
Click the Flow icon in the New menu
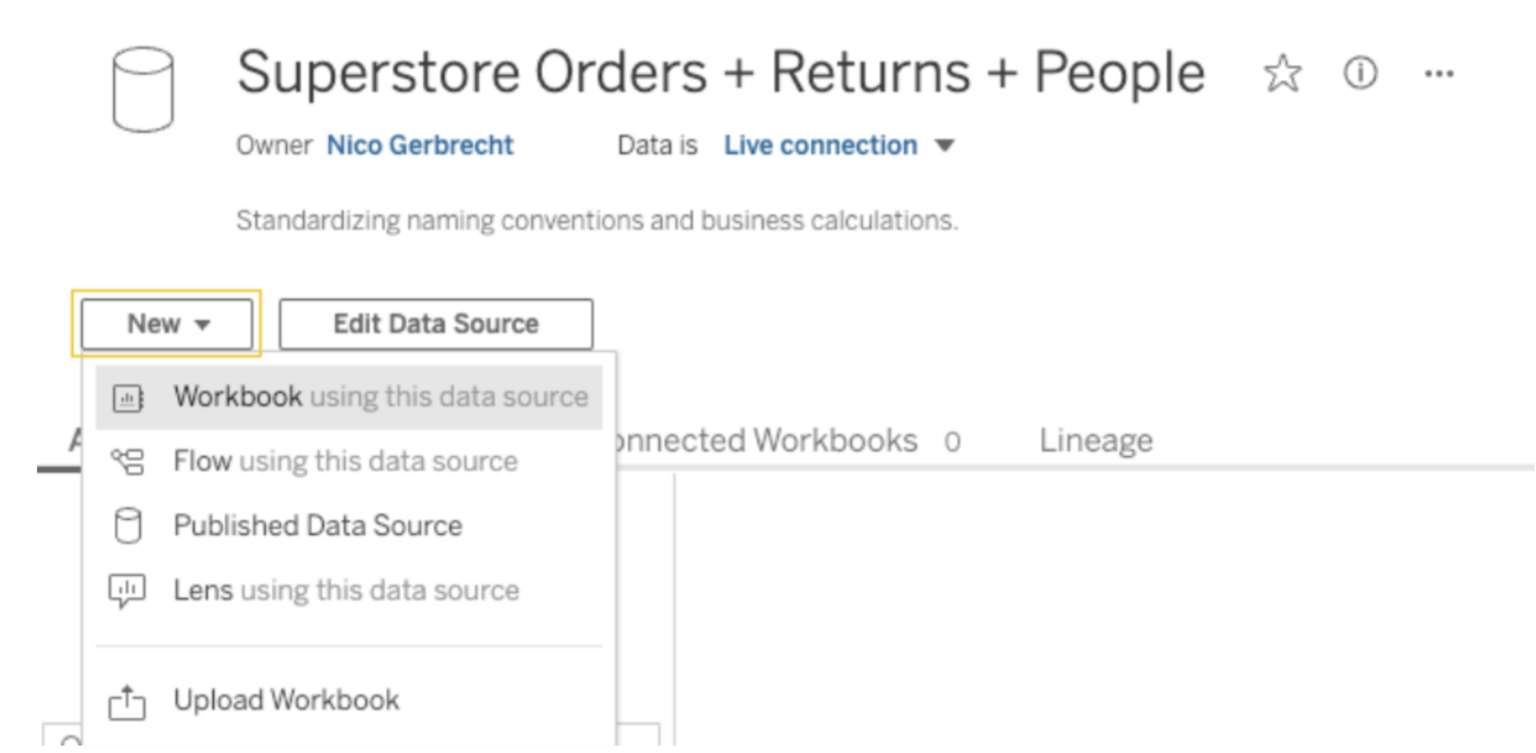(x=129, y=461)
